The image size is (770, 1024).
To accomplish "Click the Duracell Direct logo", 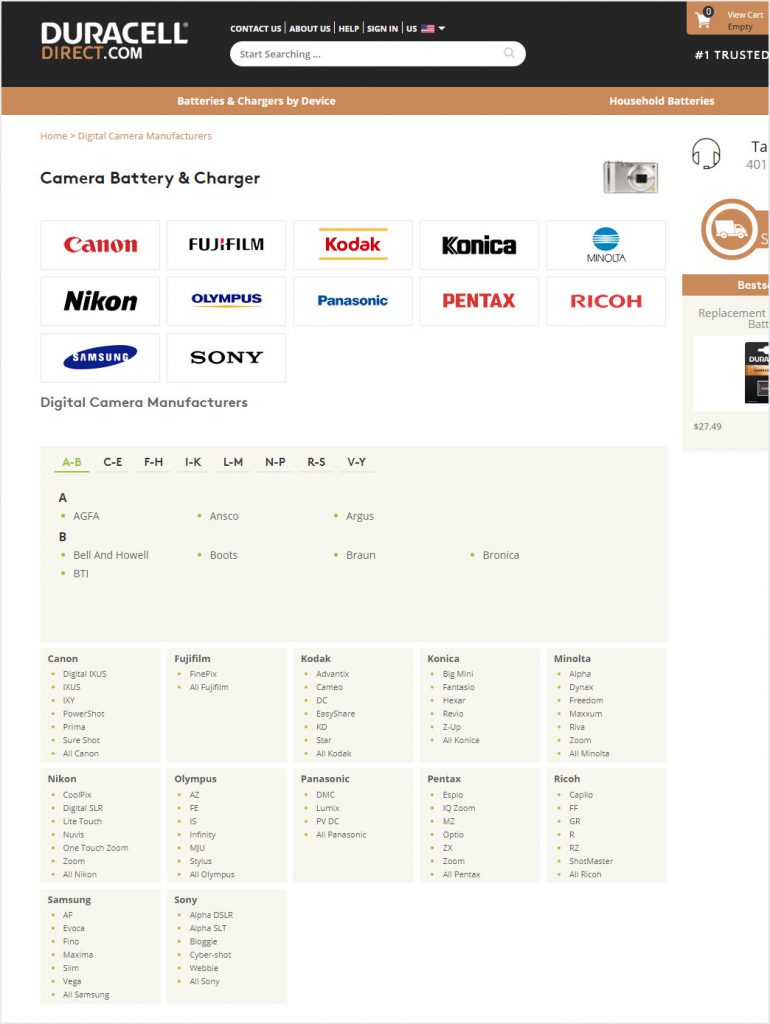I will [x=115, y=41].
